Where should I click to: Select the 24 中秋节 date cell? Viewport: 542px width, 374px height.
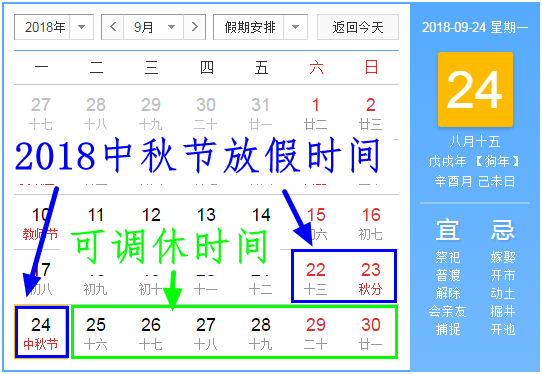41,332
